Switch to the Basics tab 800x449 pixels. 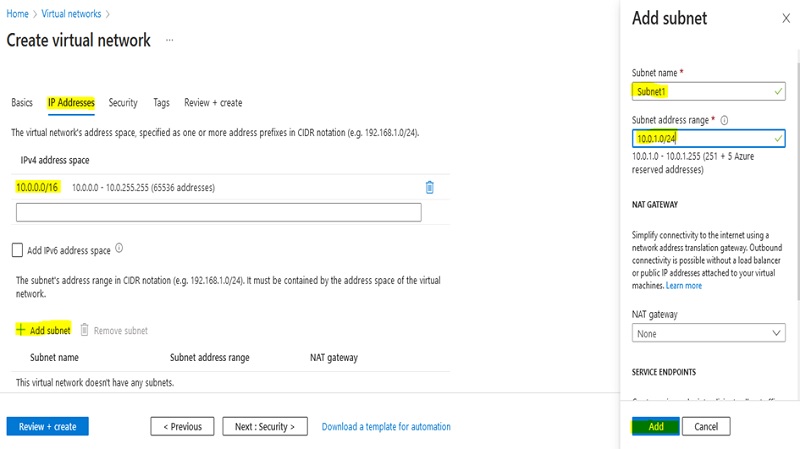tap(22, 103)
